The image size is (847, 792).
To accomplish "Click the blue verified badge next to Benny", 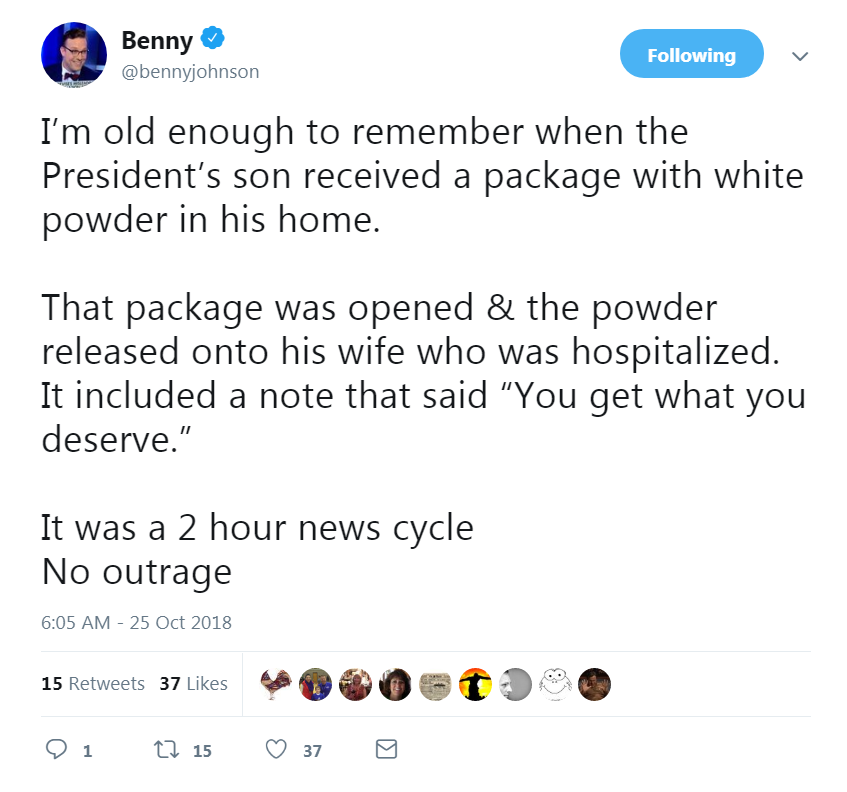I will click(213, 38).
